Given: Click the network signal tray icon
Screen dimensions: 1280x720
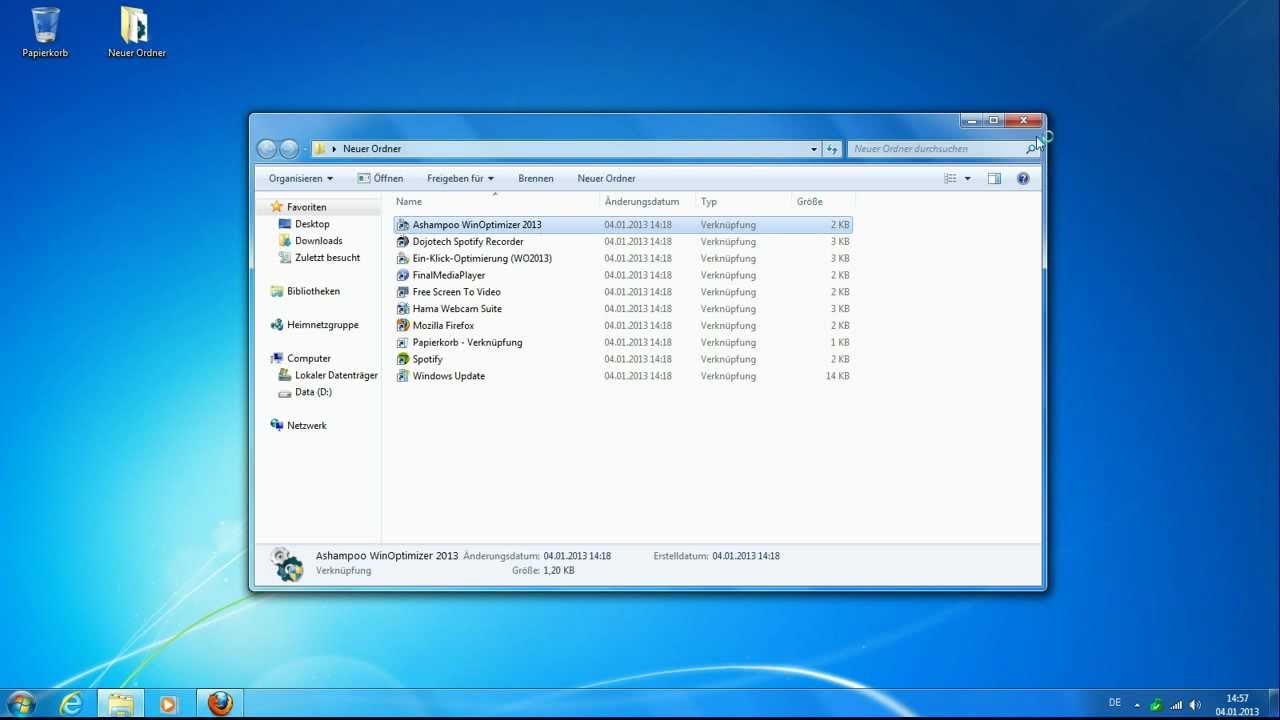Looking at the screenshot, I should point(1176,705).
